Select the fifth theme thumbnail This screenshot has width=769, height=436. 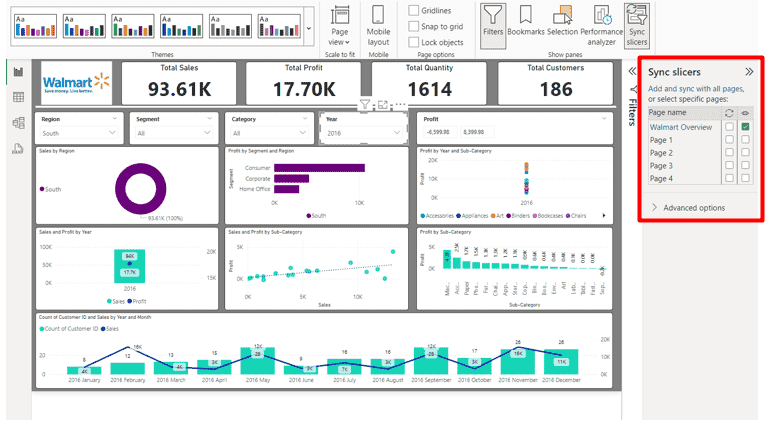coord(230,26)
